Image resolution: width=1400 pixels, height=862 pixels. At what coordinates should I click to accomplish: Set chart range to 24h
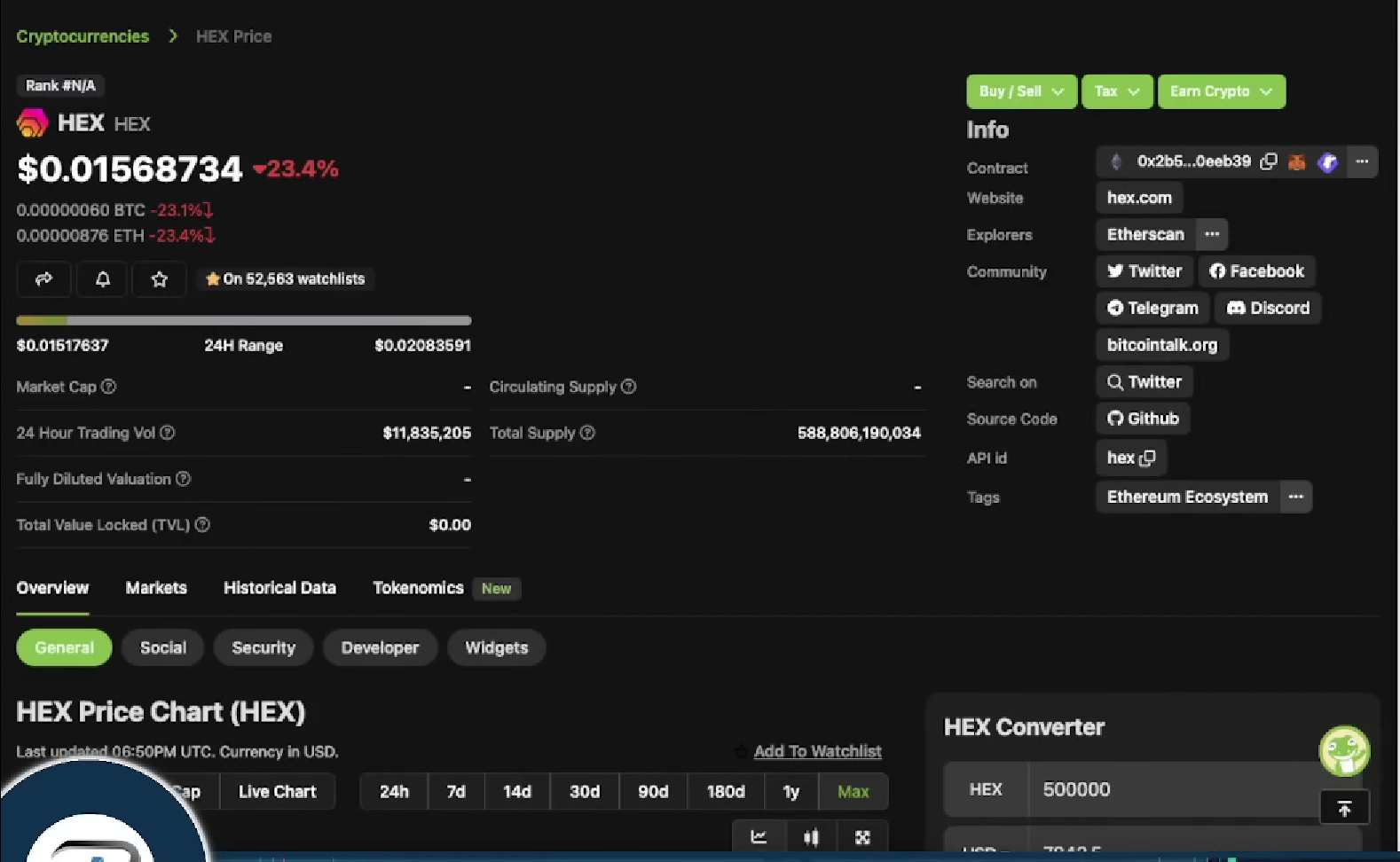click(394, 792)
